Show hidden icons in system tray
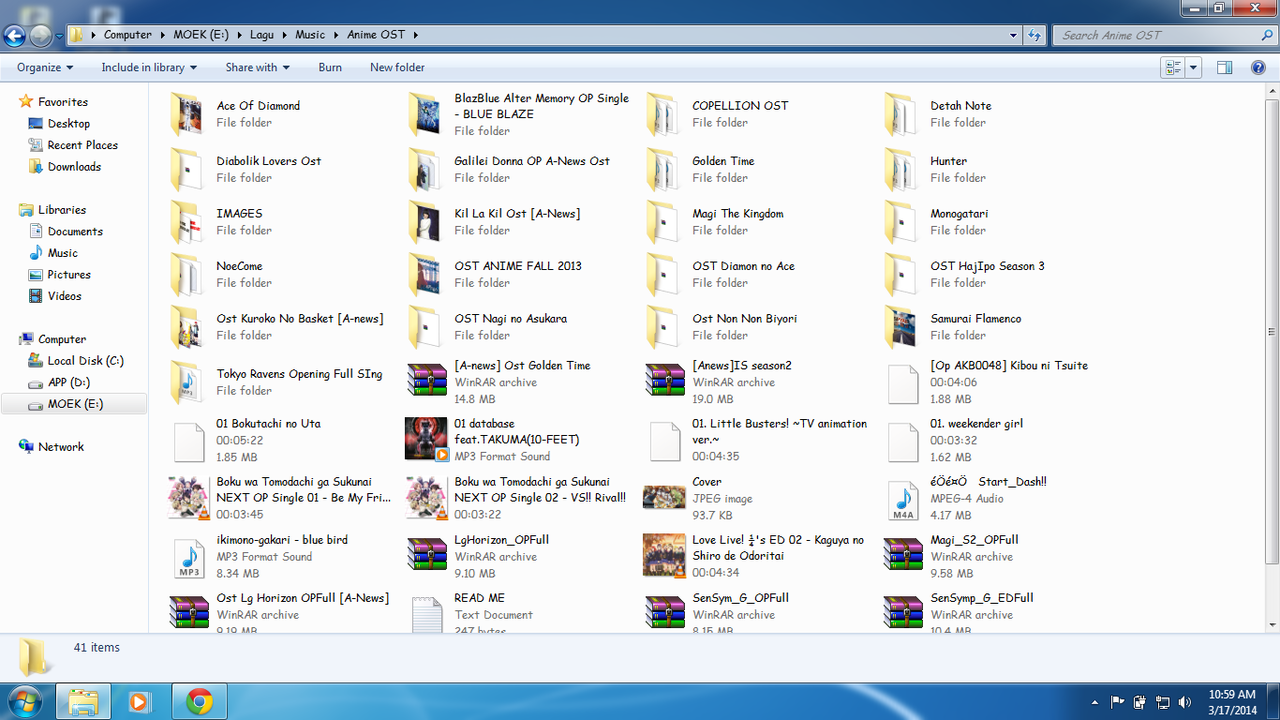The width and height of the screenshot is (1280, 720). tap(1096, 702)
